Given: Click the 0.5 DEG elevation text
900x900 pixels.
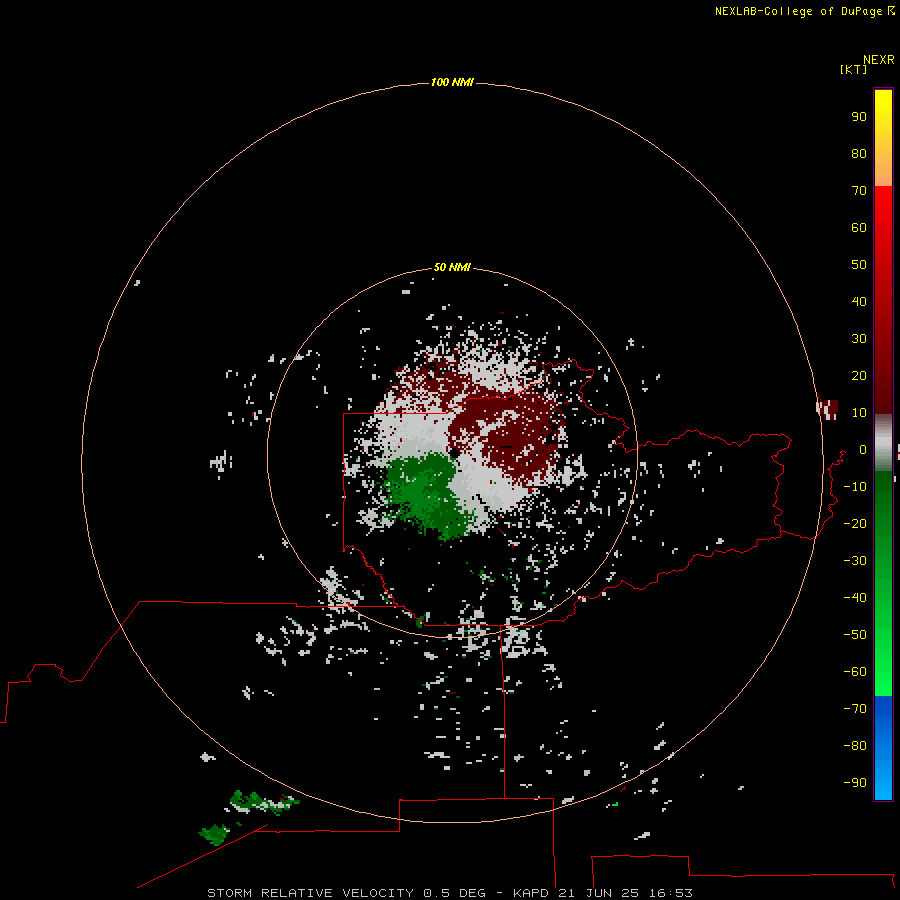Looking at the screenshot, I should pos(454,893).
